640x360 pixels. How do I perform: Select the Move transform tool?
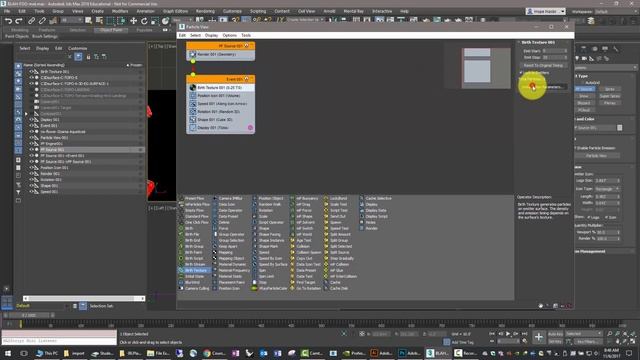click(133, 21)
